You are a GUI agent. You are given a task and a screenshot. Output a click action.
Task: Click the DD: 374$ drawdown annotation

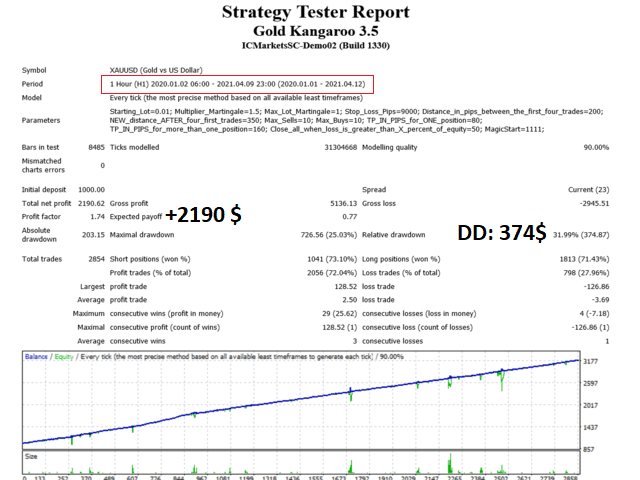[x=501, y=233]
